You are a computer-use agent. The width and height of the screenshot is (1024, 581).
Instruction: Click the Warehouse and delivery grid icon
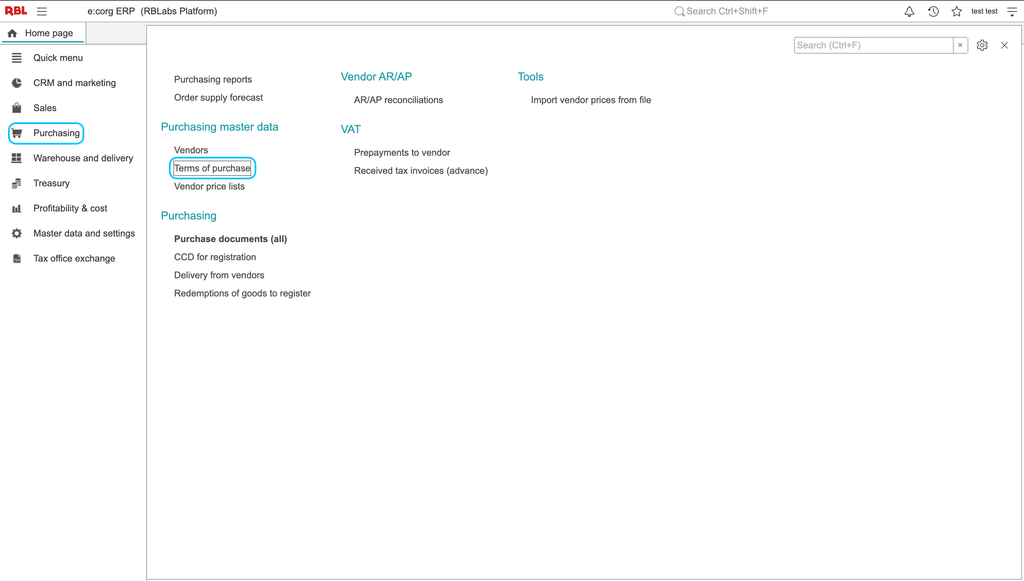pos(17,158)
